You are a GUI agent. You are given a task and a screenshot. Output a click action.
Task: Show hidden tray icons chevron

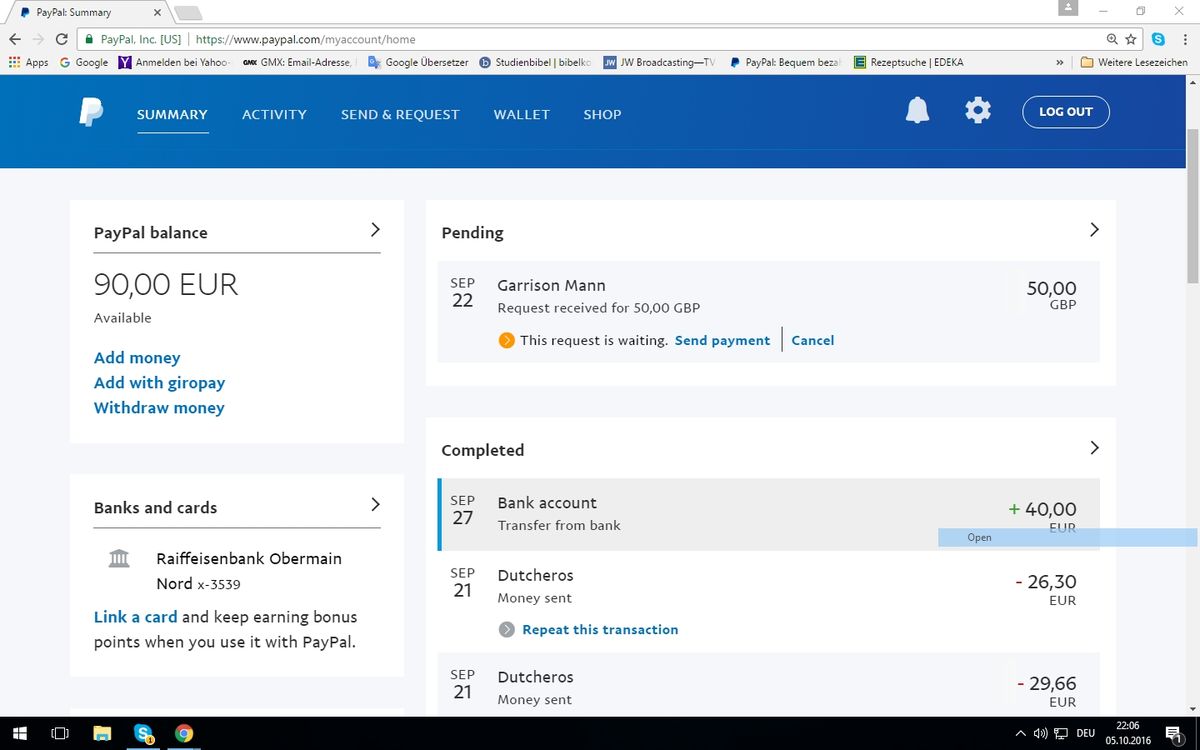click(1020, 733)
